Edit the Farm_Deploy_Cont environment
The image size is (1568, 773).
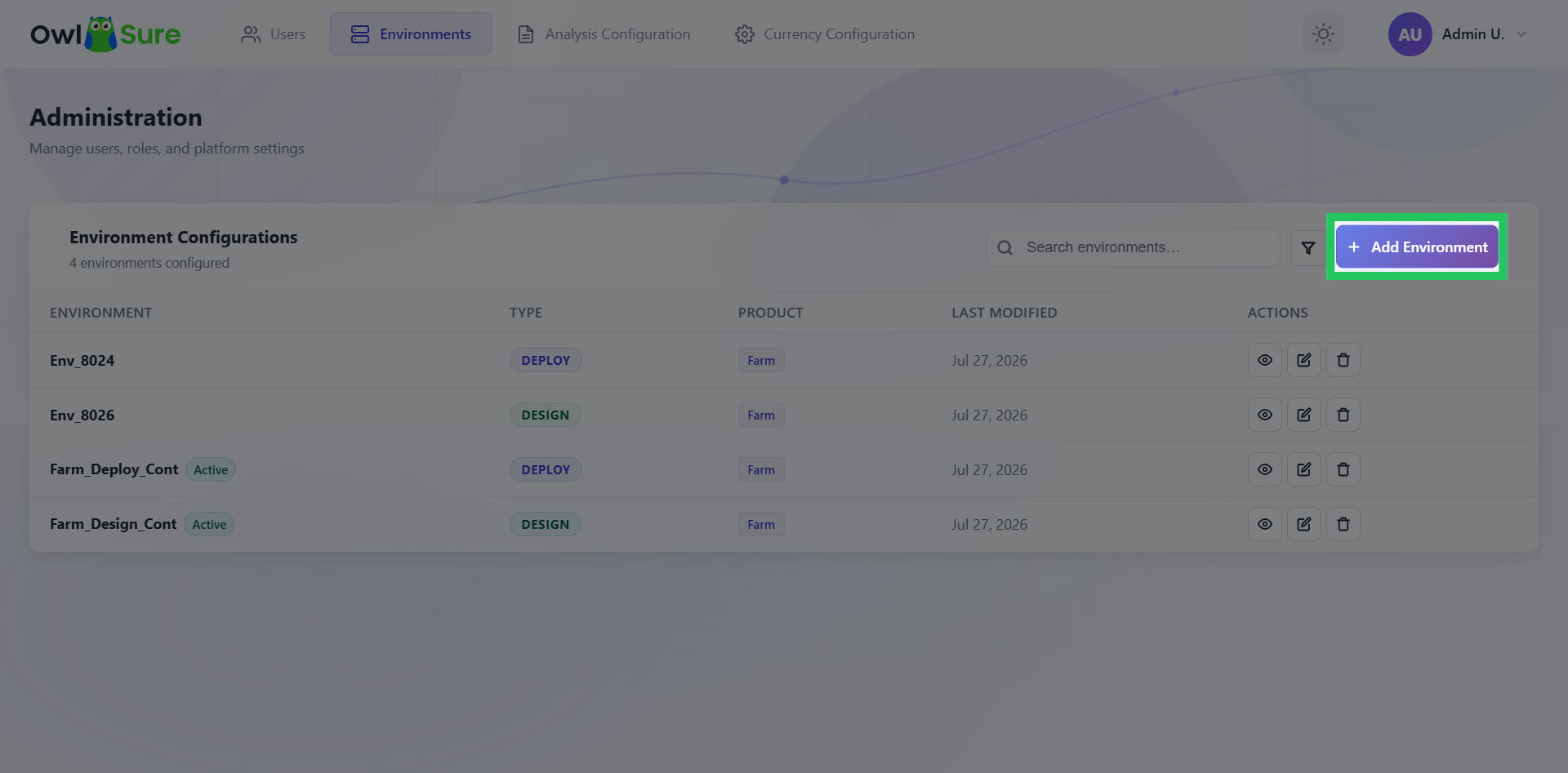point(1303,469)
